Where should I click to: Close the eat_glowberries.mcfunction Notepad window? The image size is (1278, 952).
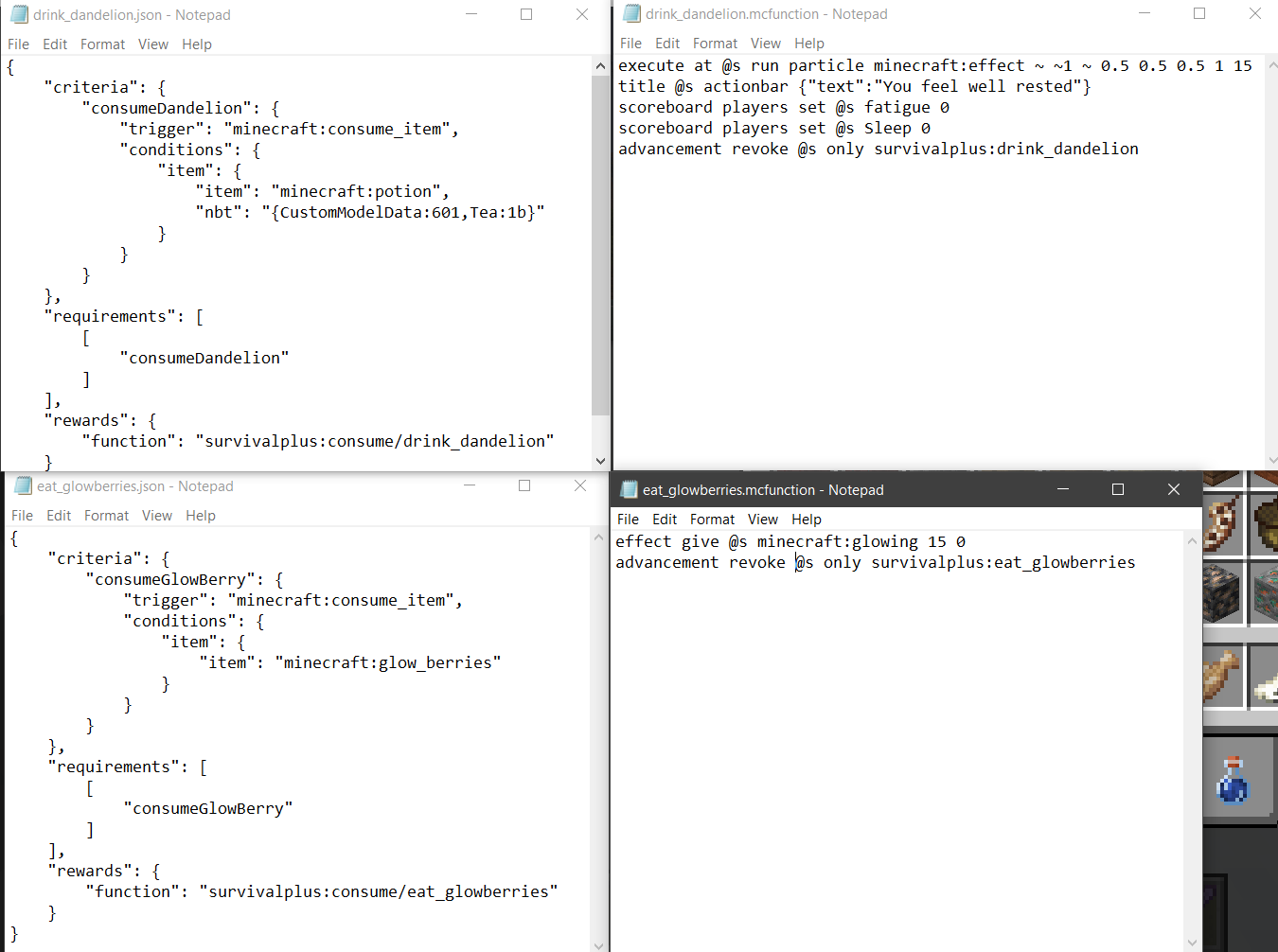[x=1174, y=489]
